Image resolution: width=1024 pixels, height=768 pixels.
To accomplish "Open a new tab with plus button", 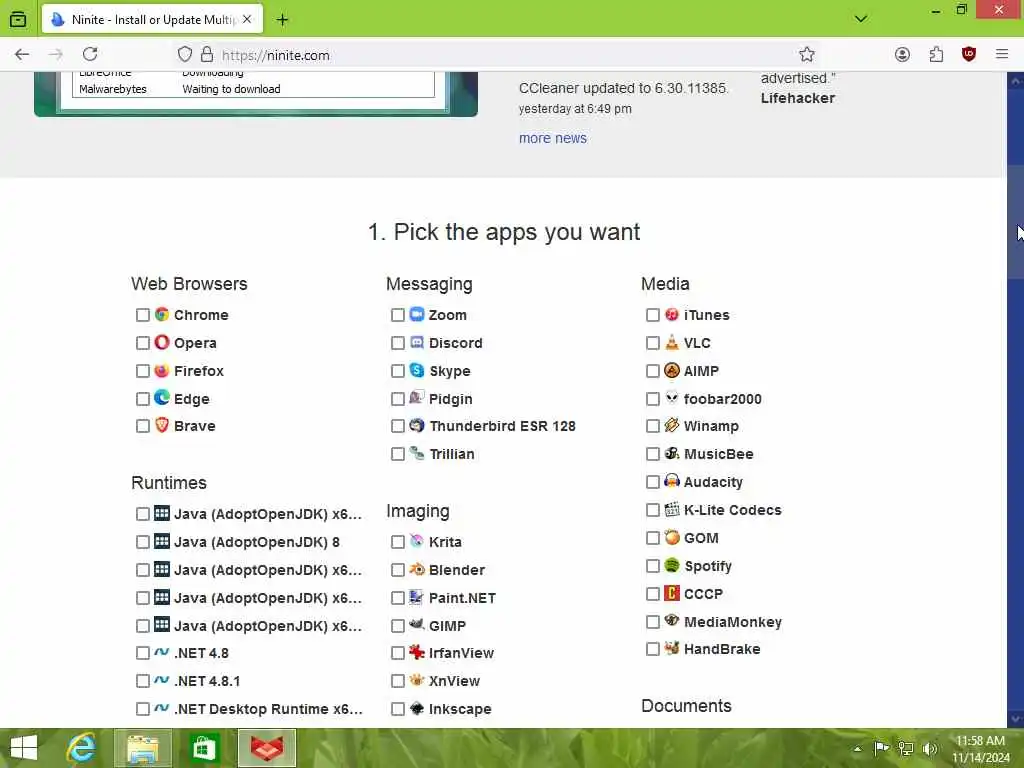I will click(281, 20).
